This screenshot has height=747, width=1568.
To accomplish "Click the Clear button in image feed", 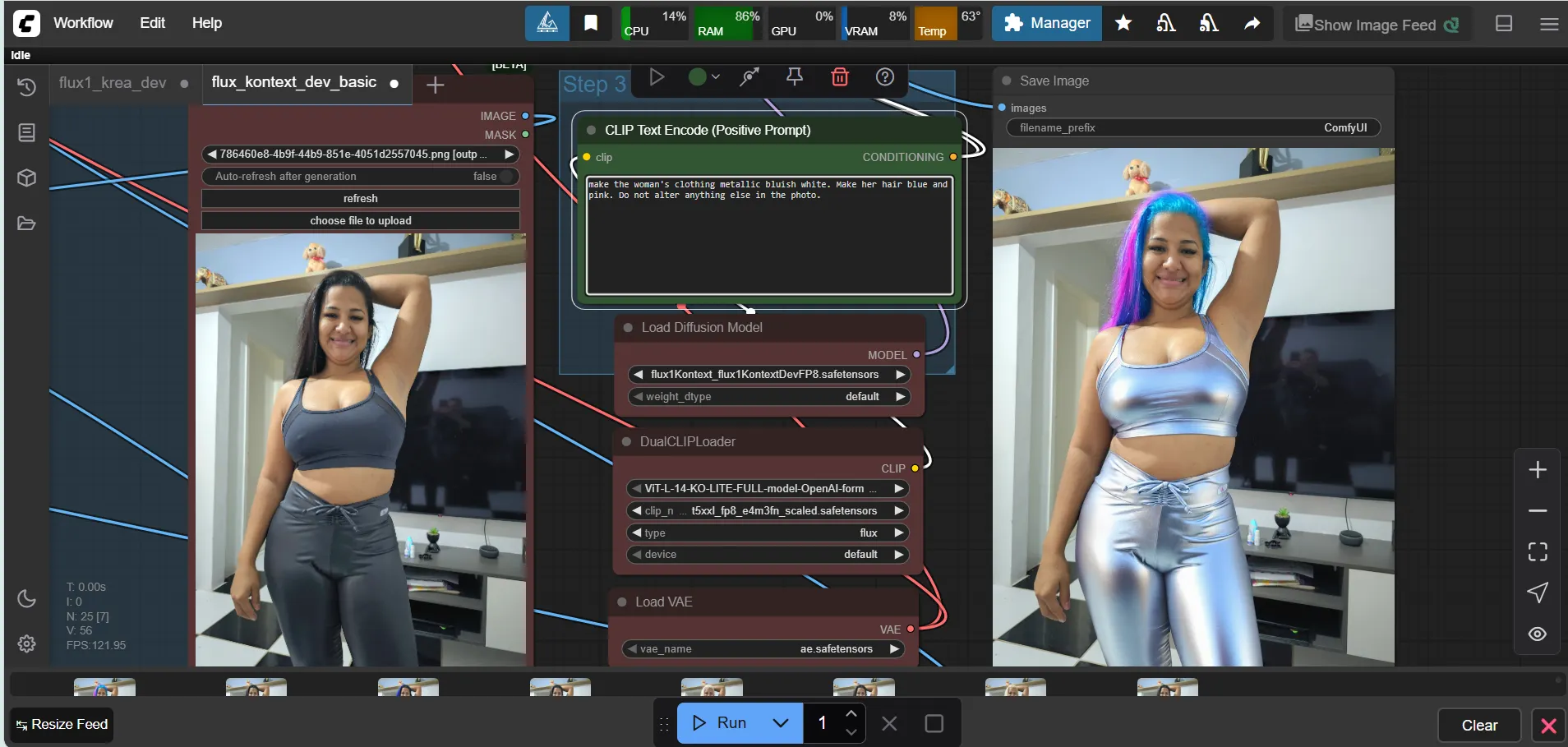I will (1478, 725).
